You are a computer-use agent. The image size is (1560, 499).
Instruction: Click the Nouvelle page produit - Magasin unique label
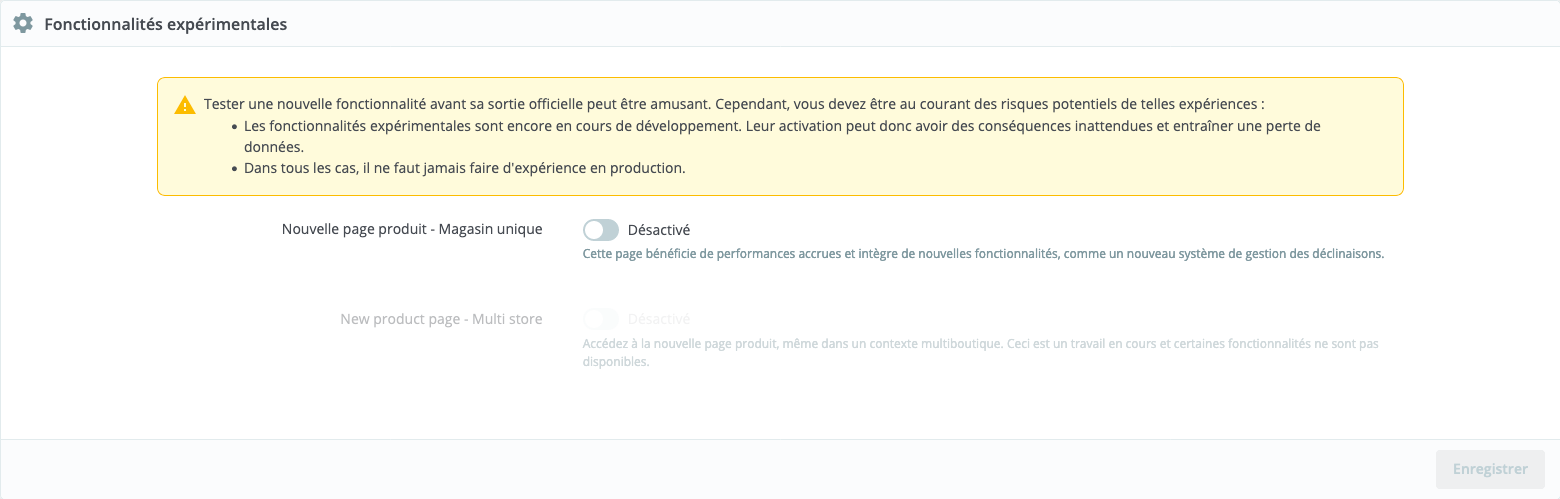point(412,229)
